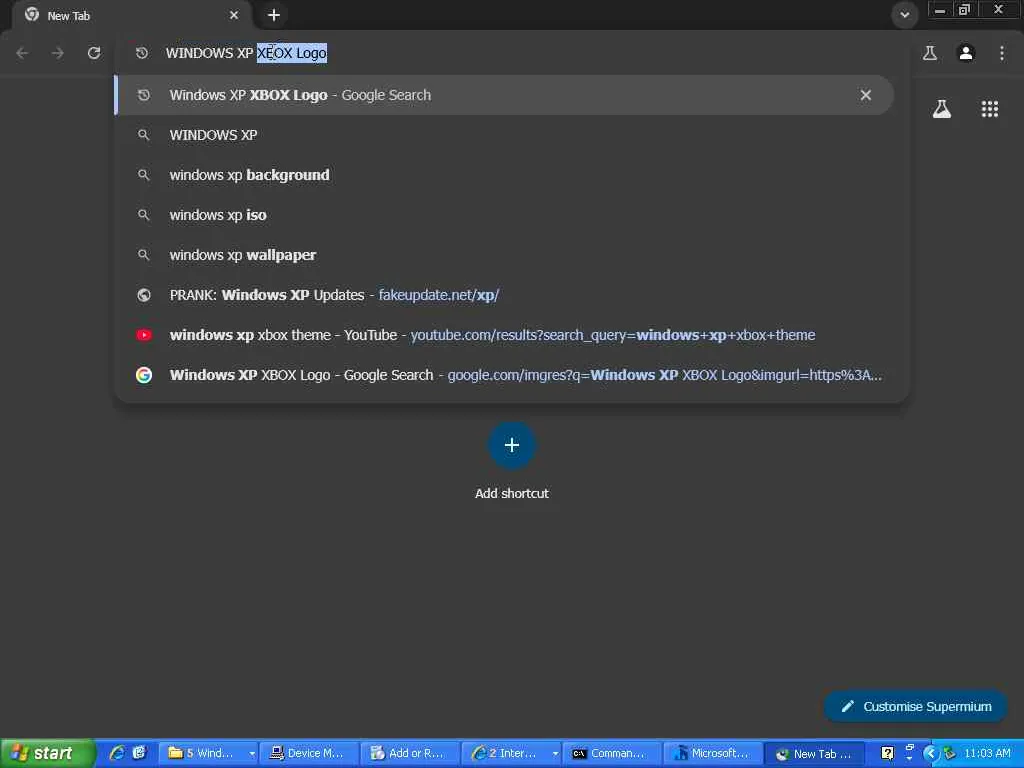The height and width of the screenshot is (768, 1024).
Task: Click tray icon left of the clock
Action: click(x=950, y=753)
